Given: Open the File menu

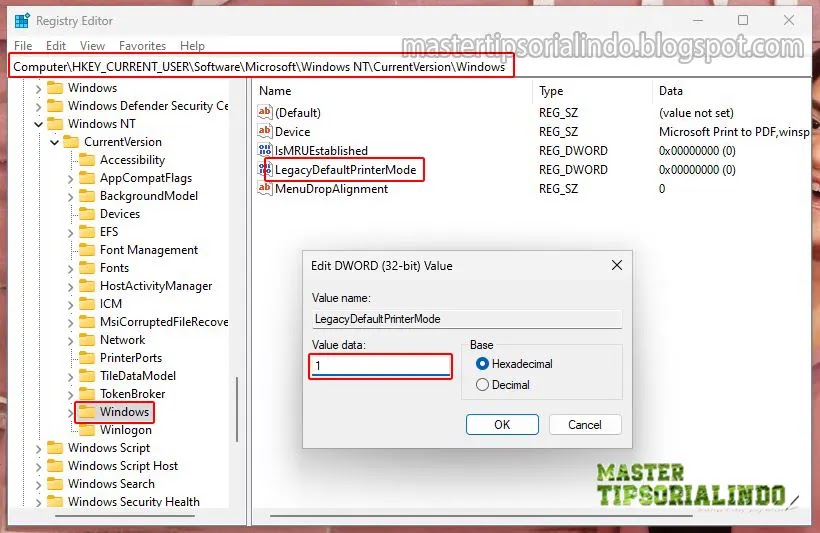Looking at the screenshot, I should point(23,46).
